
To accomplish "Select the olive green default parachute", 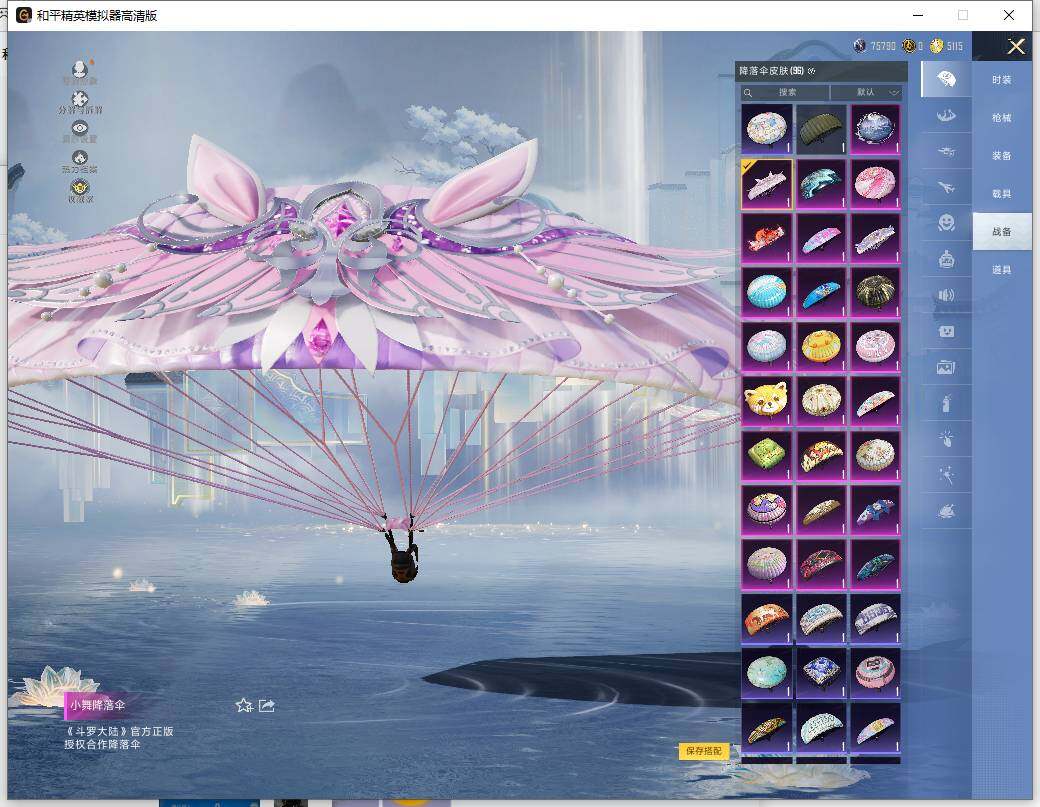I will [x=821, y=129].
